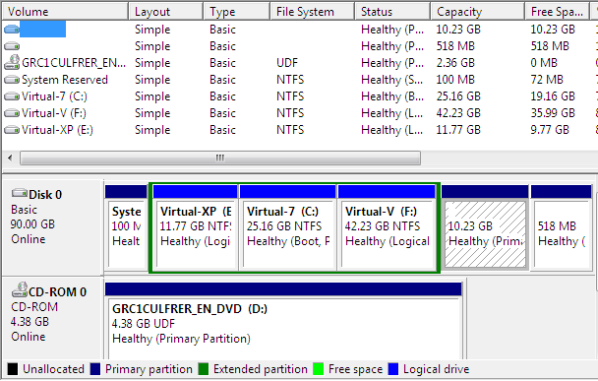598x381 pixels.
Task: Select the System Reserved partition block on Disk 0
Action: [x=126, y=228]
